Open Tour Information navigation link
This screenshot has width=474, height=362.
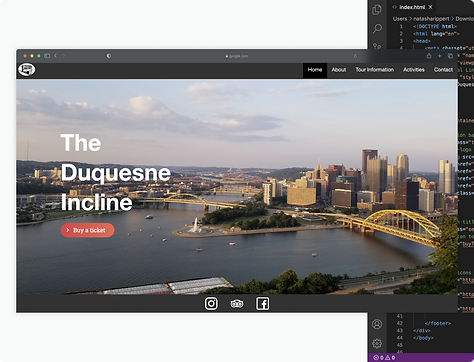(x=374, y=70)
